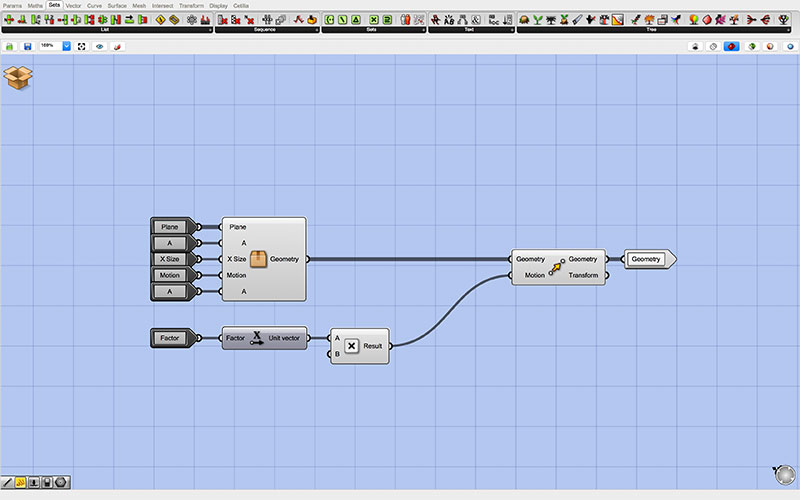Click the green Set Difference backslash icon
The image size is (800, 500).
(342, 20)
